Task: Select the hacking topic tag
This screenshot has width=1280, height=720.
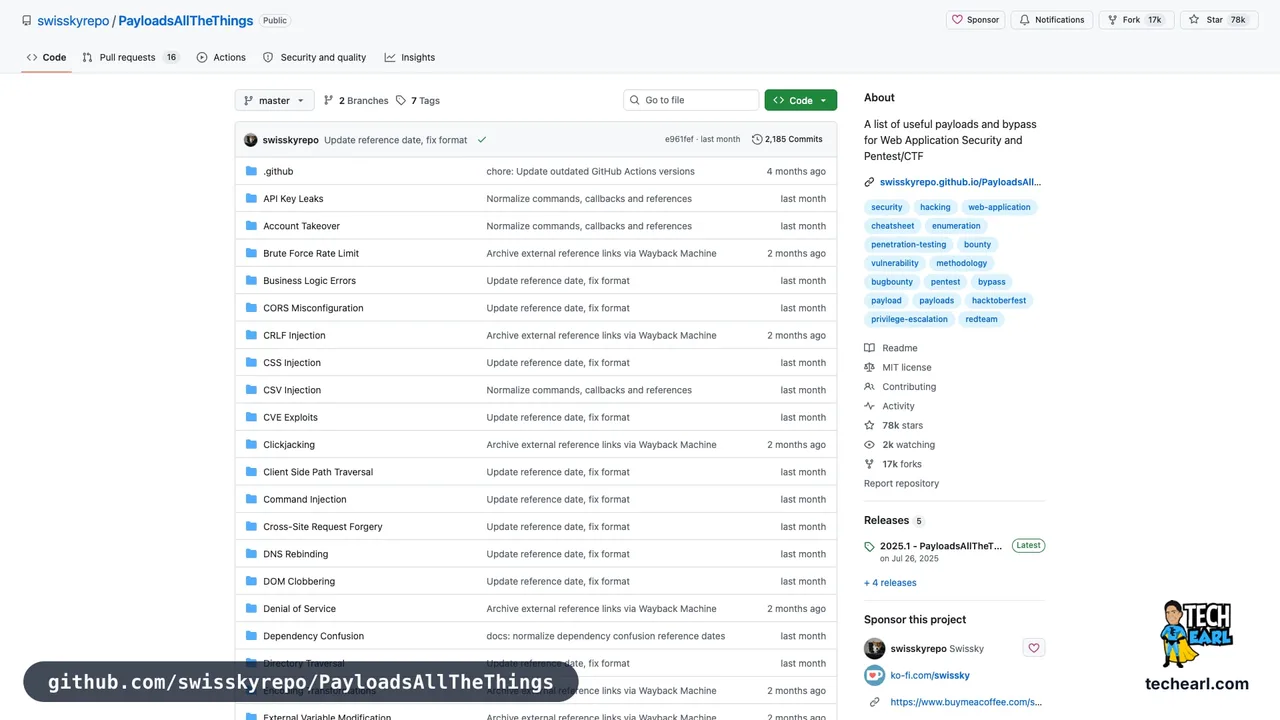Action: pyautogui.click(x=935, y=207)
